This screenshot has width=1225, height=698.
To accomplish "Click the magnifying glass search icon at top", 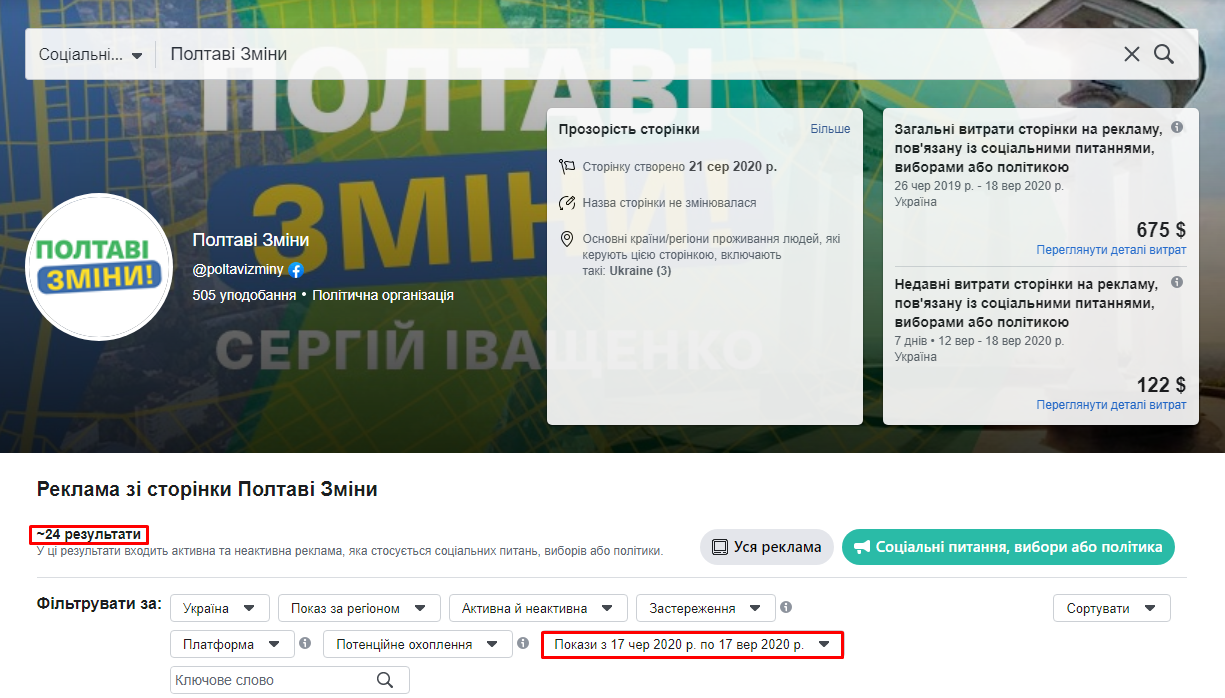I will [x=1164, y=54].
